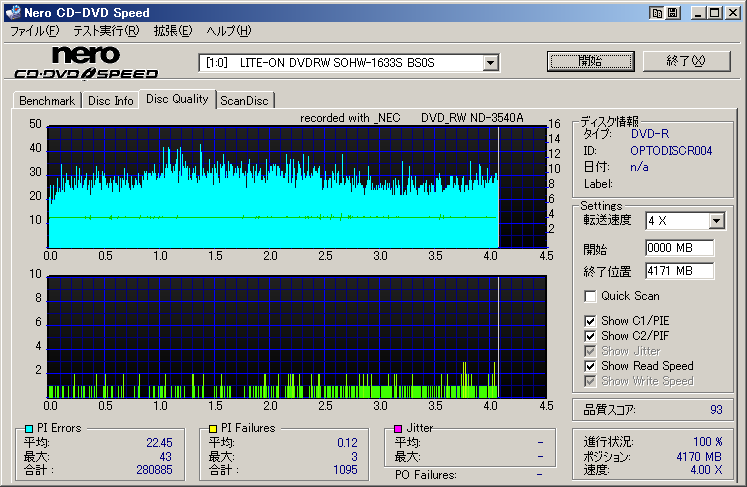Click the PI Failures lower graph area

(x=297, y=337)
